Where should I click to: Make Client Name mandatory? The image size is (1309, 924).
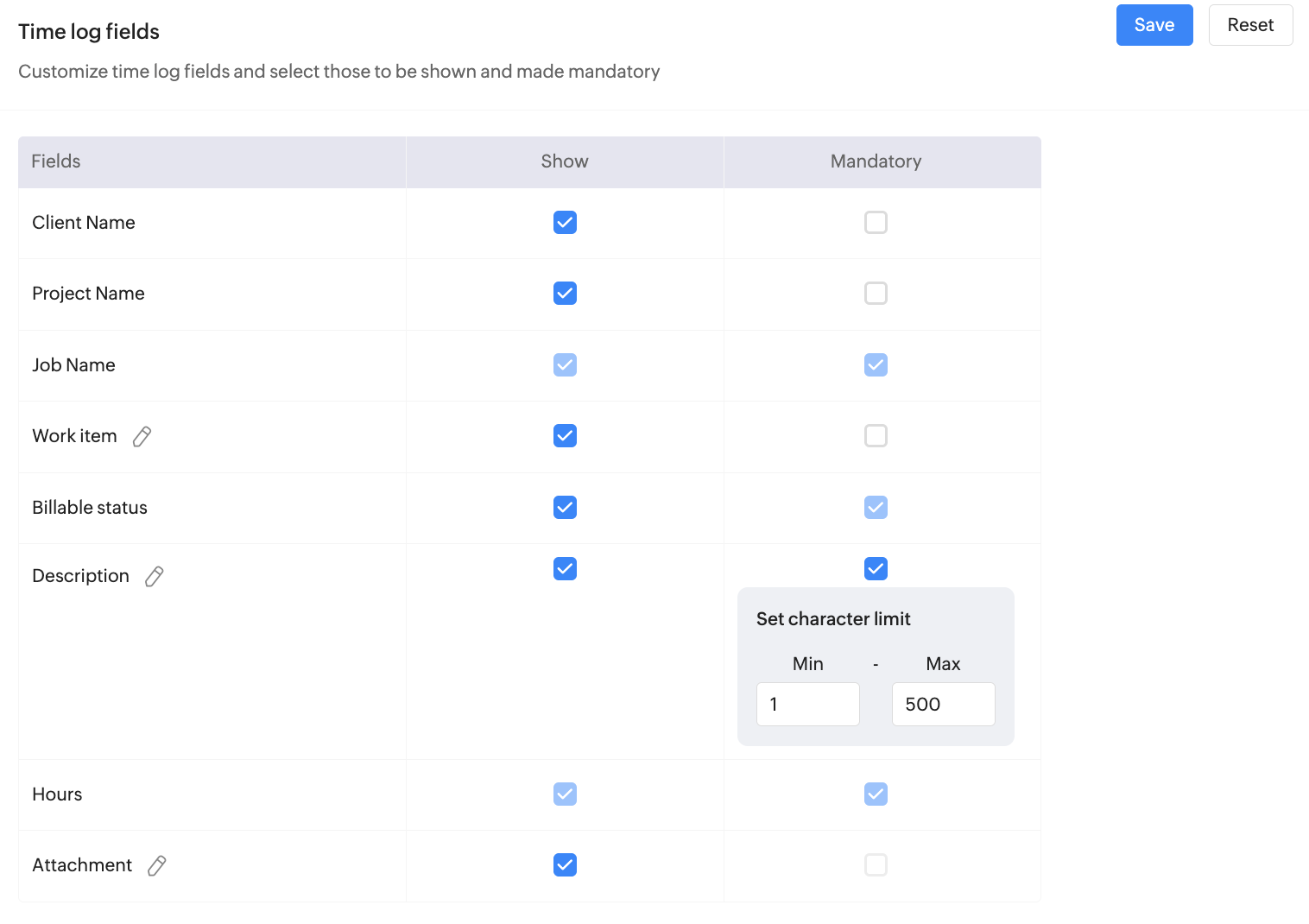click(x=876, y=223)
